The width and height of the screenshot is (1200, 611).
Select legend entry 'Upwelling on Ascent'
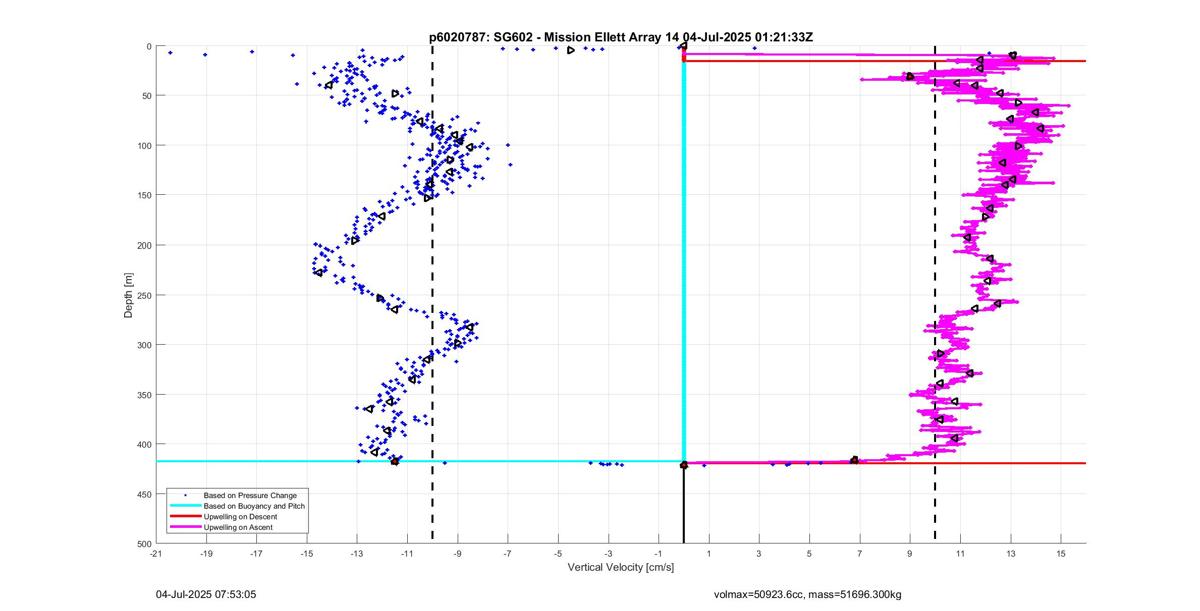(x=238, y=526)
